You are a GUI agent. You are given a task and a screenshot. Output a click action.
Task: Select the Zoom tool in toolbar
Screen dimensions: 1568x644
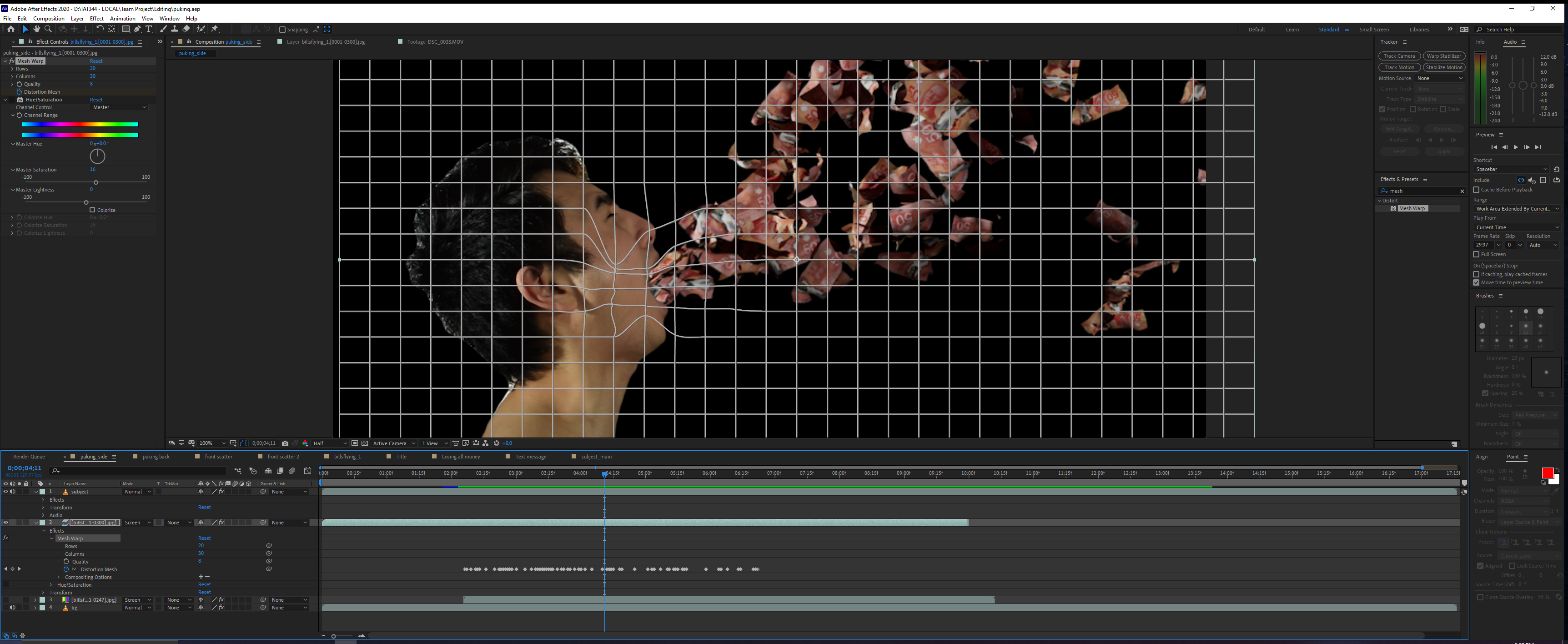click(48, 29)
